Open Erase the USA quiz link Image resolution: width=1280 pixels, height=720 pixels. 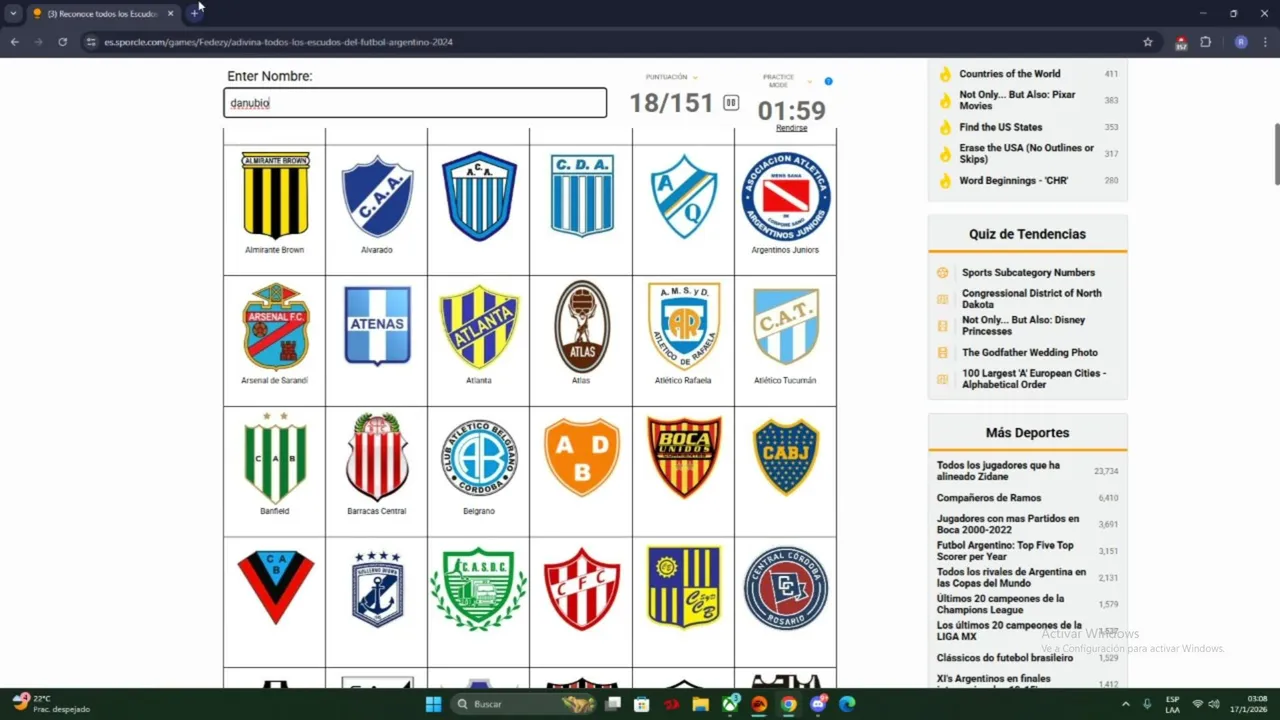pyautogui.click(x=1027, y=153)
